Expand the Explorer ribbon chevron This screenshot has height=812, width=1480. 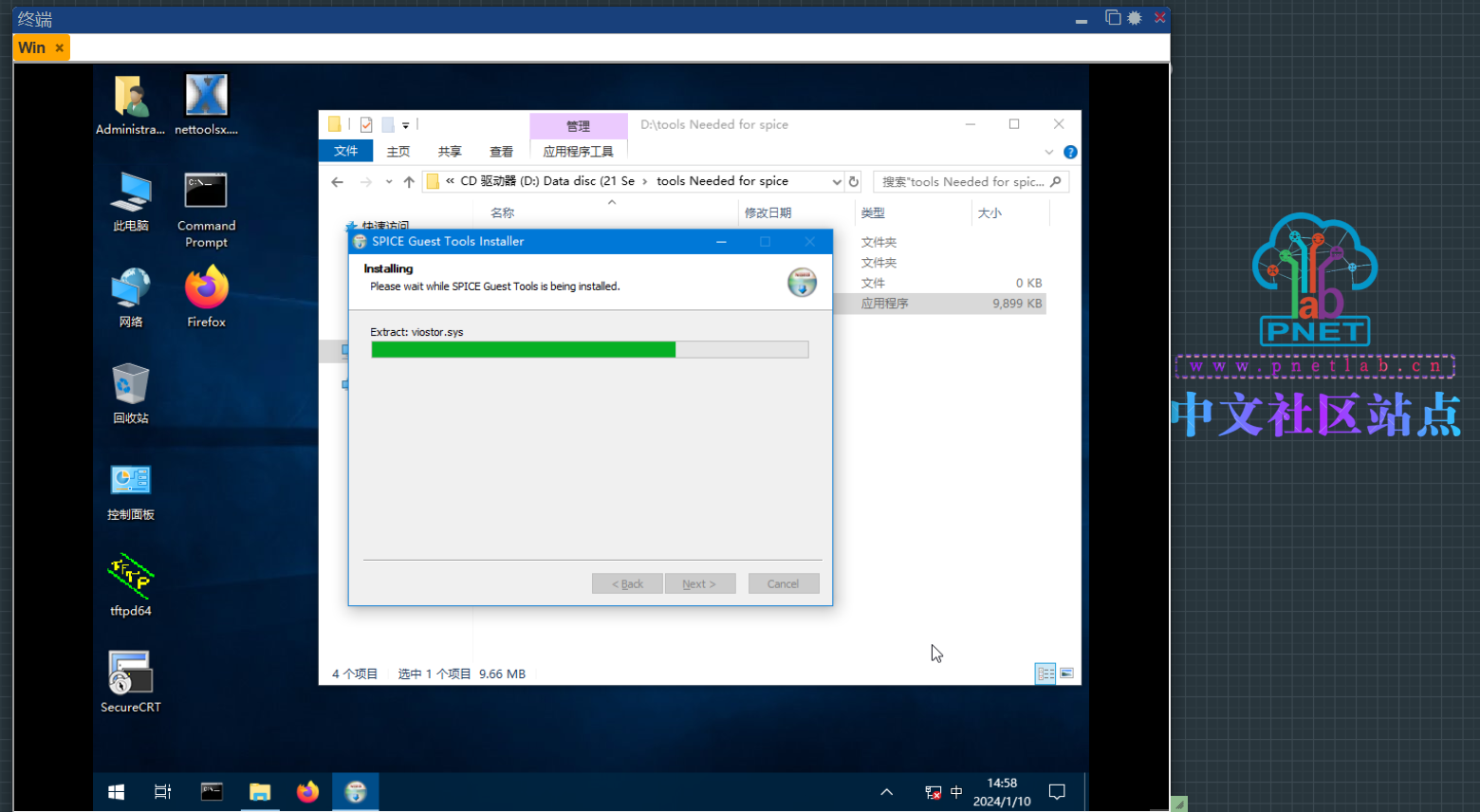tap(1048, 152)
